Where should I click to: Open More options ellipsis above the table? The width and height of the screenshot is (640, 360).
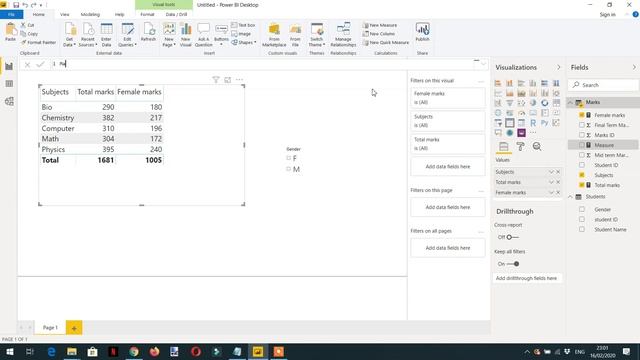click(239, 80)
